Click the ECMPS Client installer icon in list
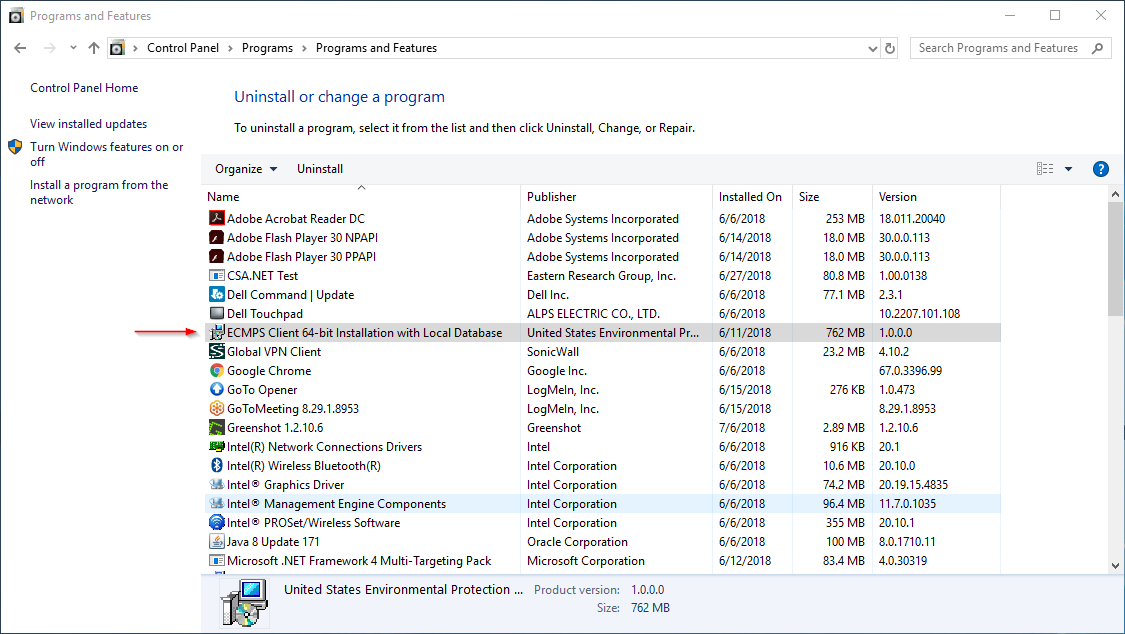 [x=217, y=333]
